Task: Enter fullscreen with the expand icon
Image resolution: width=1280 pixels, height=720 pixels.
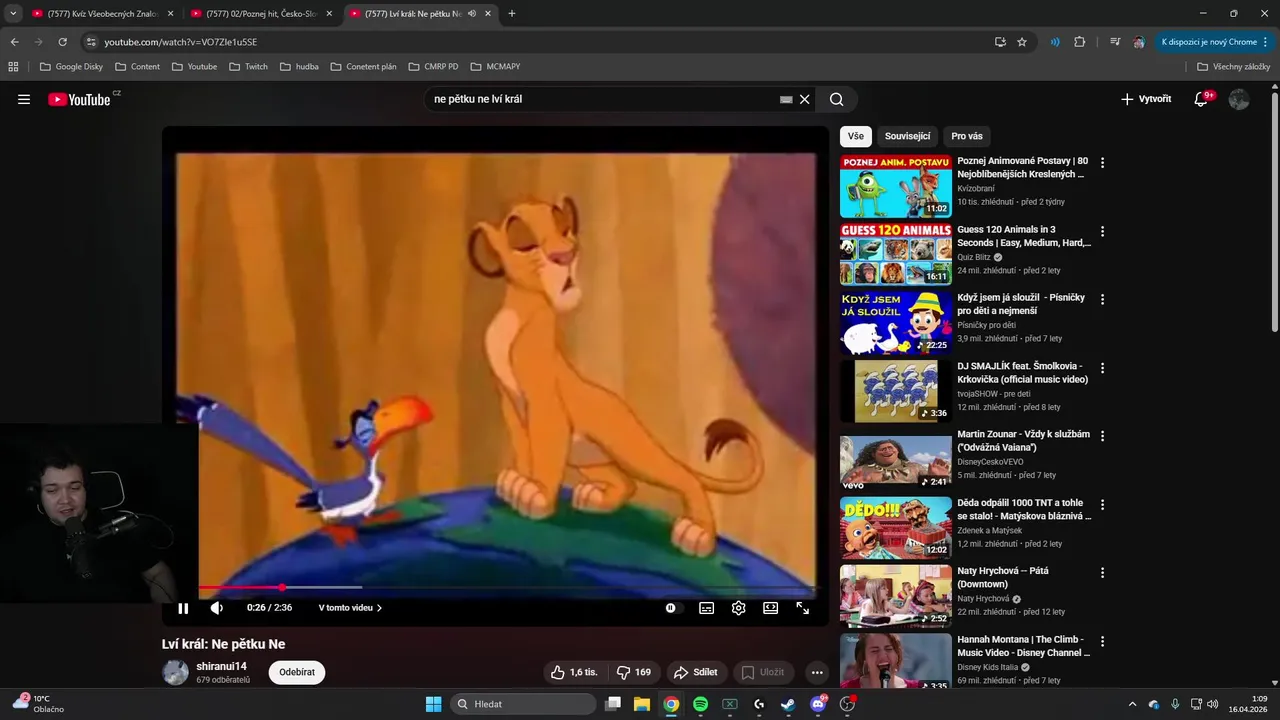Action: [803, 608]
